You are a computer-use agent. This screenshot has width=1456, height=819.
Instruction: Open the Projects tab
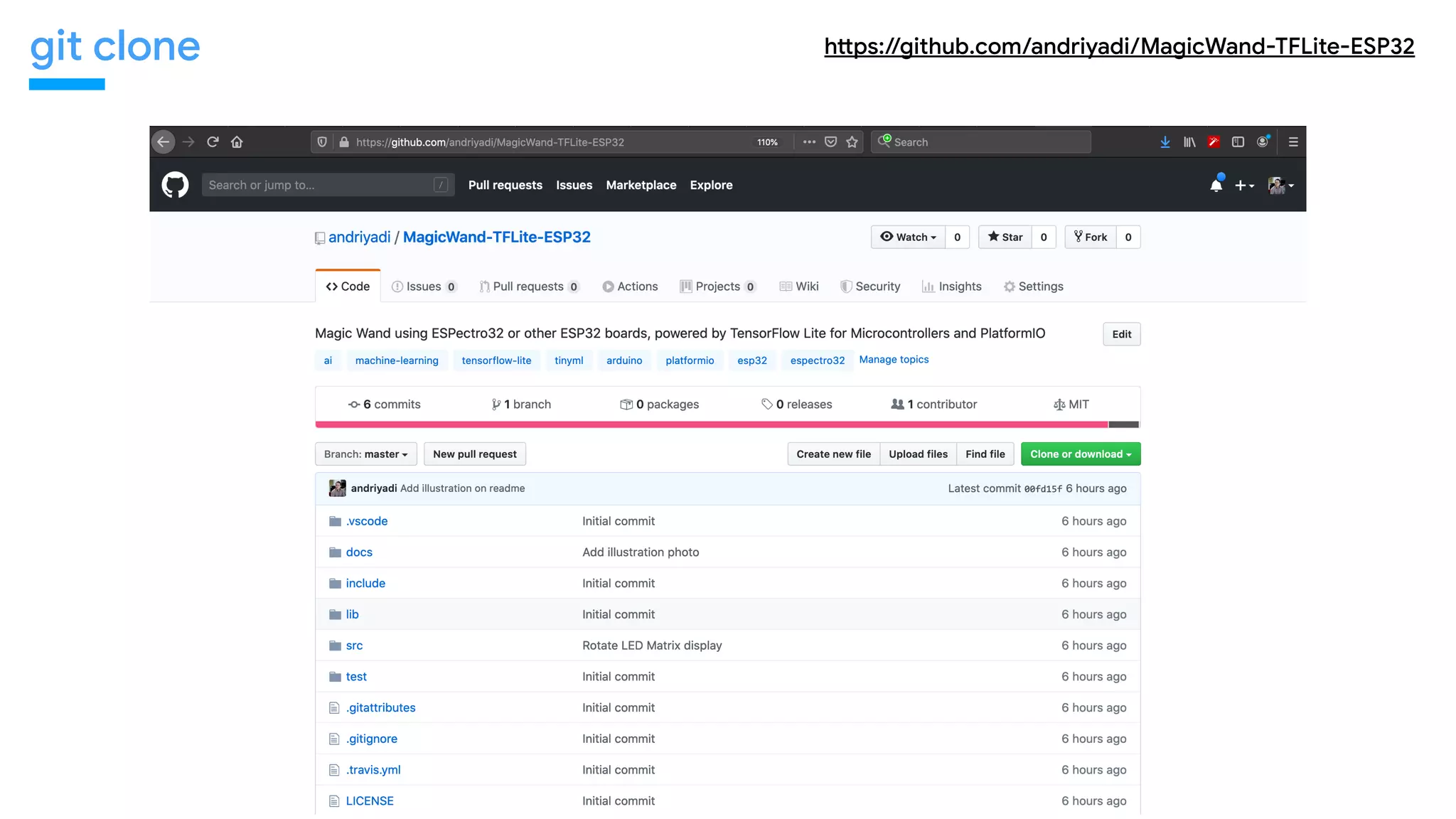[717, 286]
